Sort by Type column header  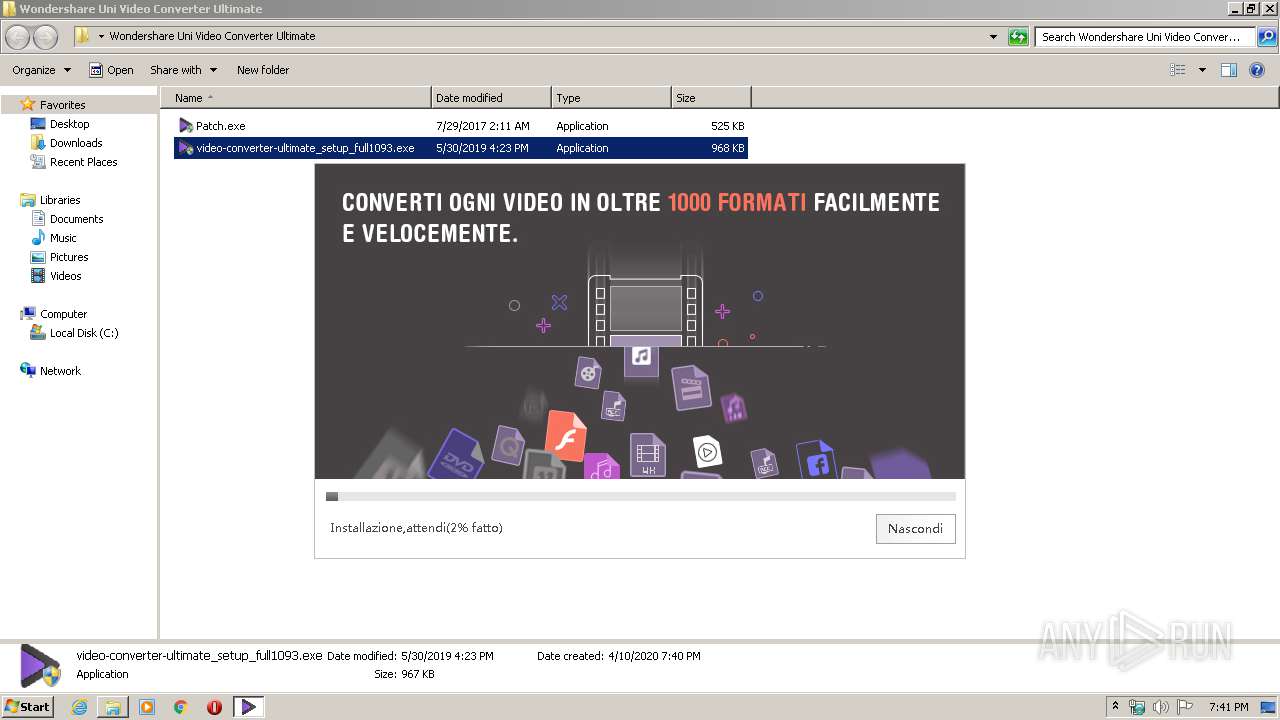pos(611,98)
